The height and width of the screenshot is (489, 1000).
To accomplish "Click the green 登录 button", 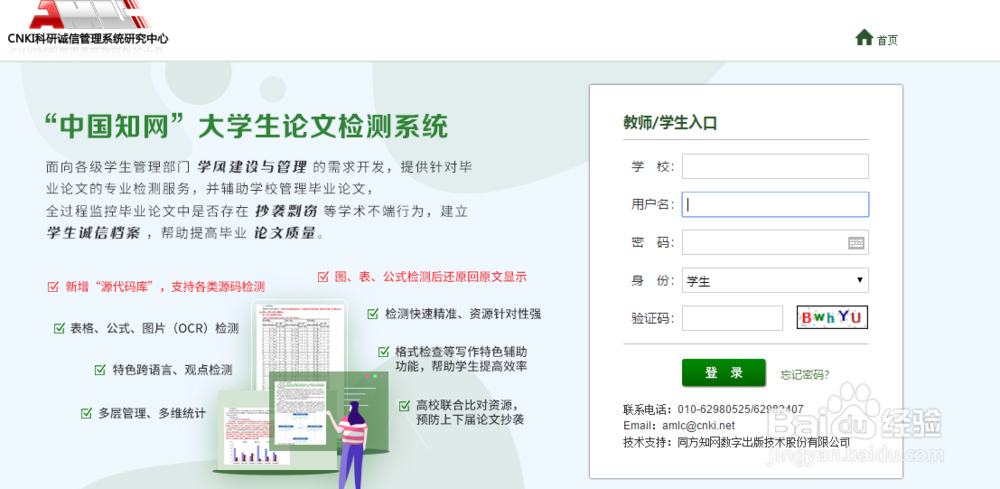I will click(723, 373).
